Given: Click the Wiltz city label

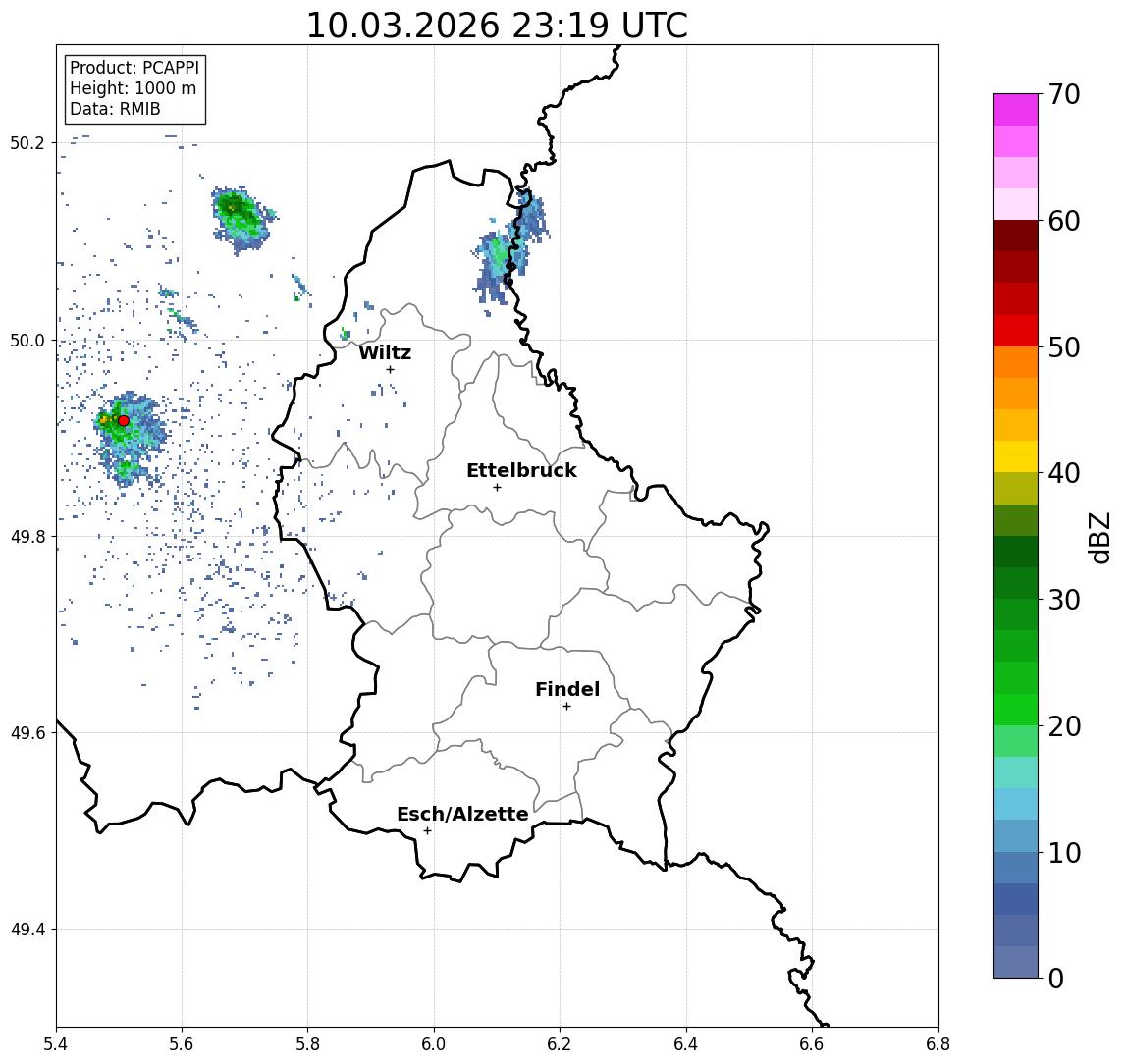Looking at the screenshot, I should click(385, 352).
